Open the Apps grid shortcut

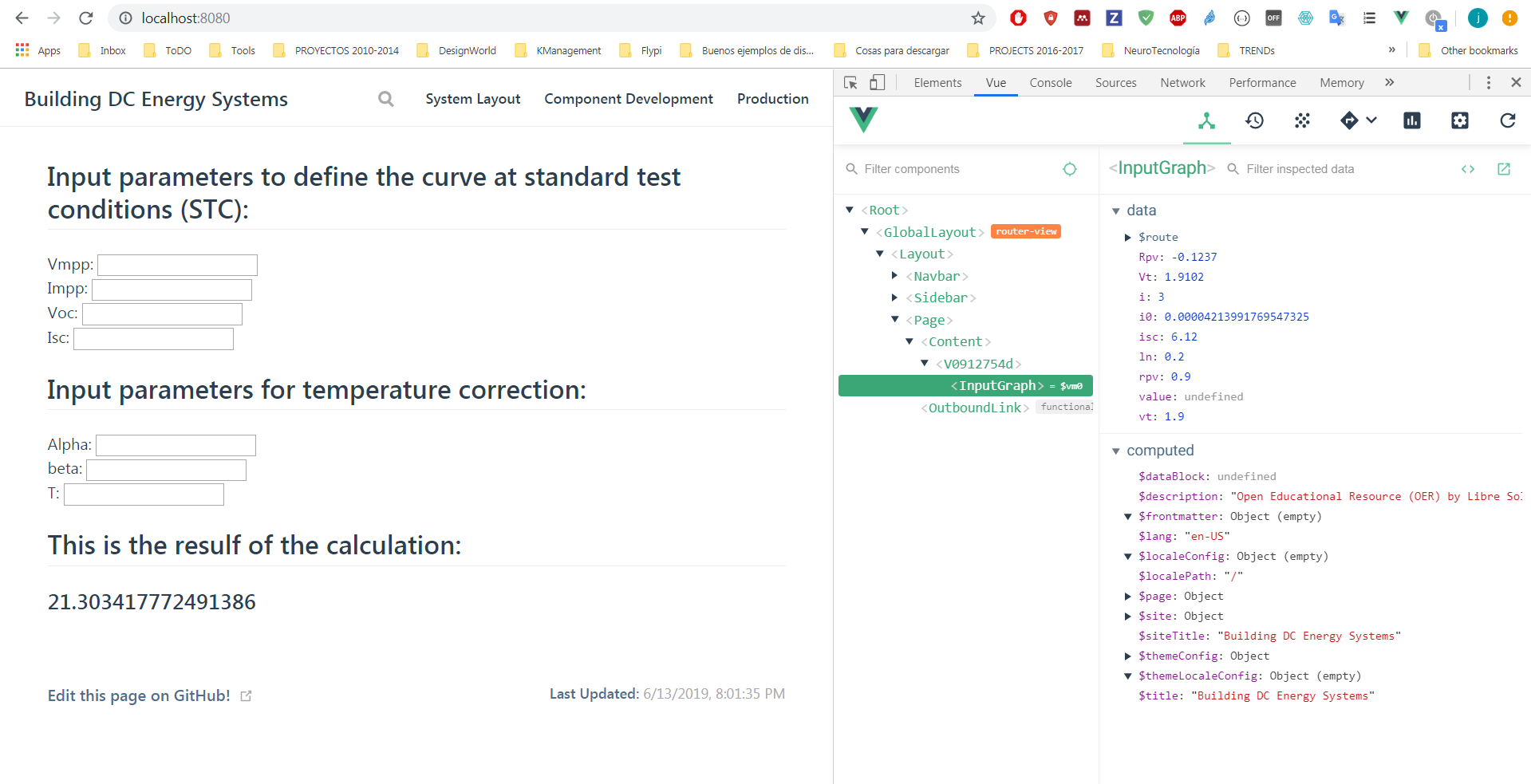point(37,50)
